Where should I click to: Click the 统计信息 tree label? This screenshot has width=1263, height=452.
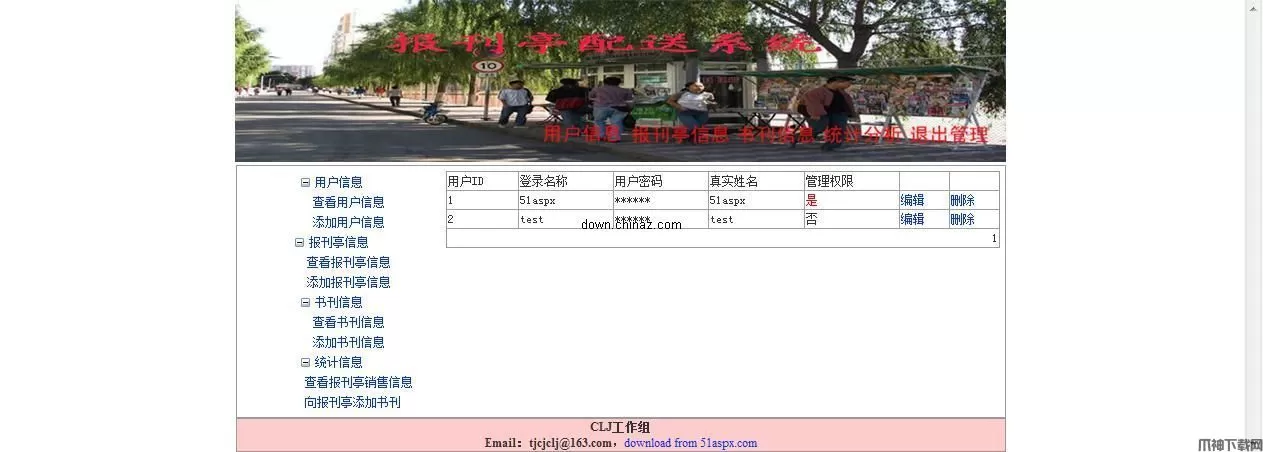tap(338, 362)
